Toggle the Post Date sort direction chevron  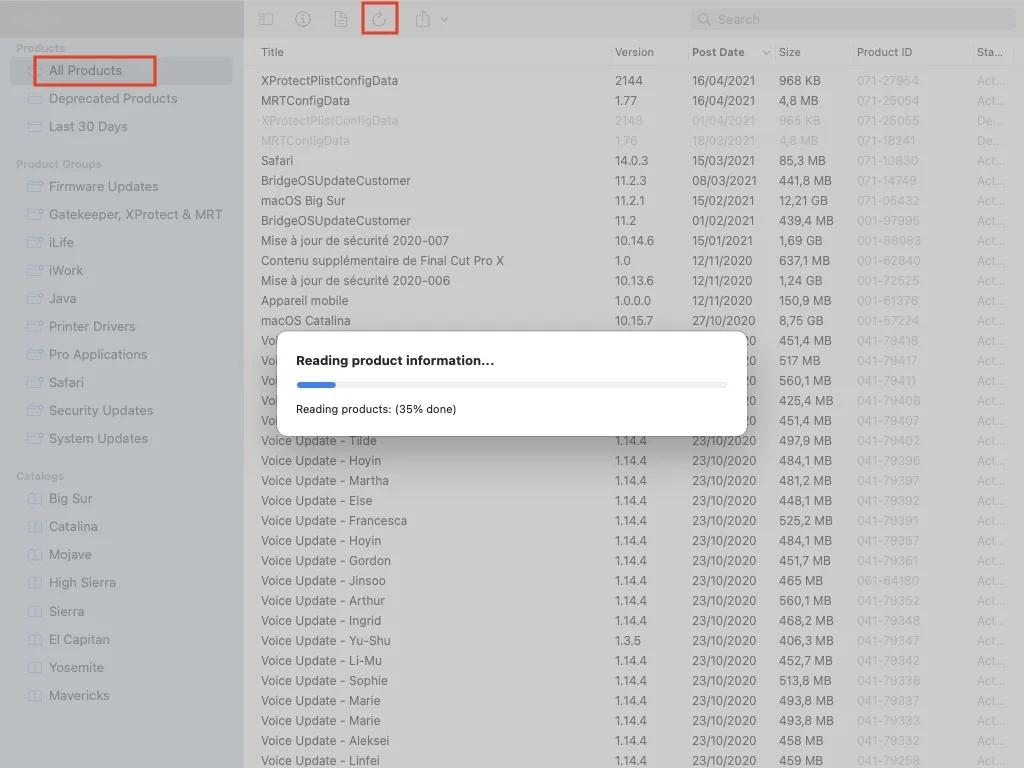pyautogui.click(x=766, y=52)
